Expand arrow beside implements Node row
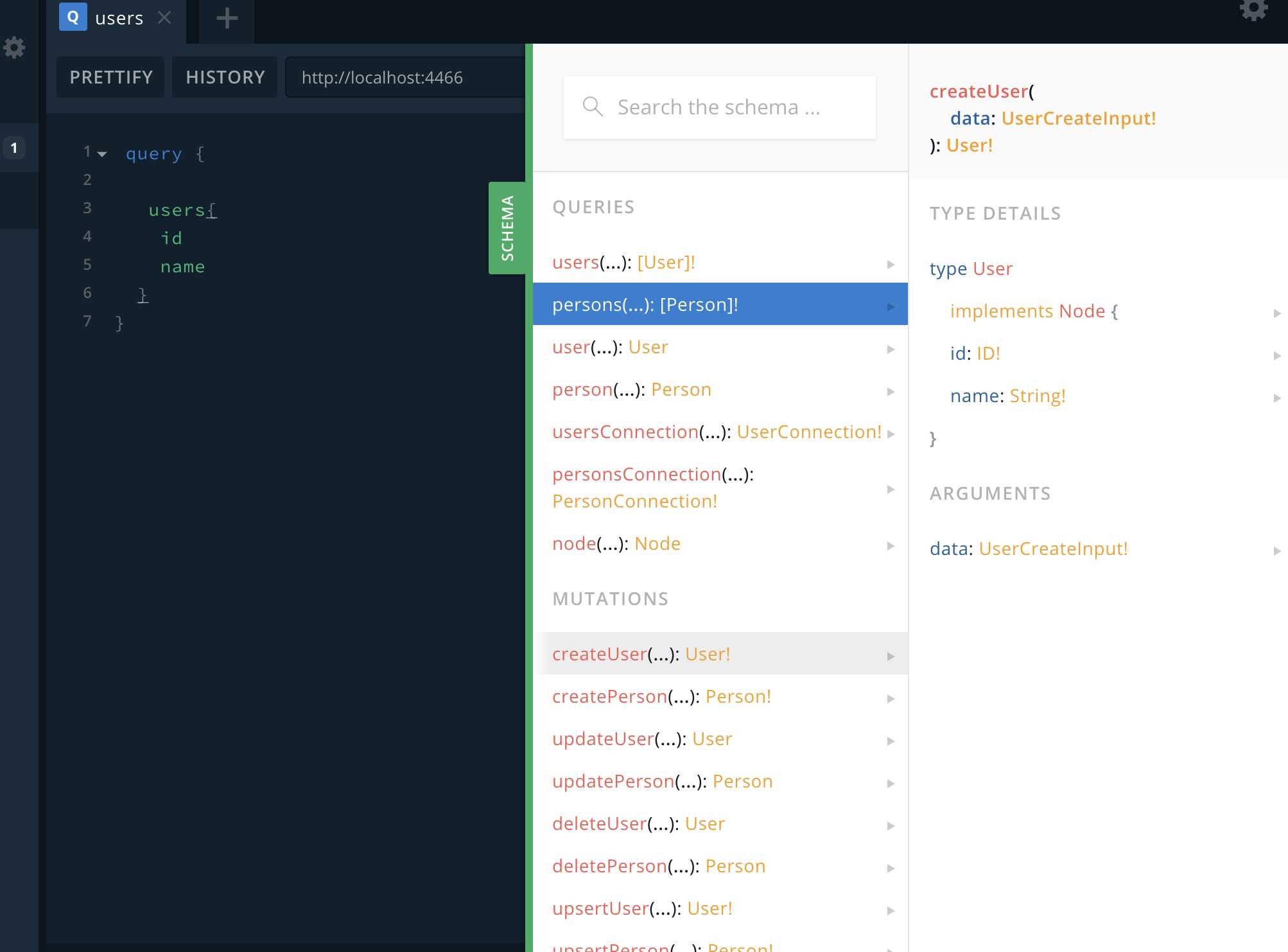1288x952 pixels. (x=1276, y=313)
